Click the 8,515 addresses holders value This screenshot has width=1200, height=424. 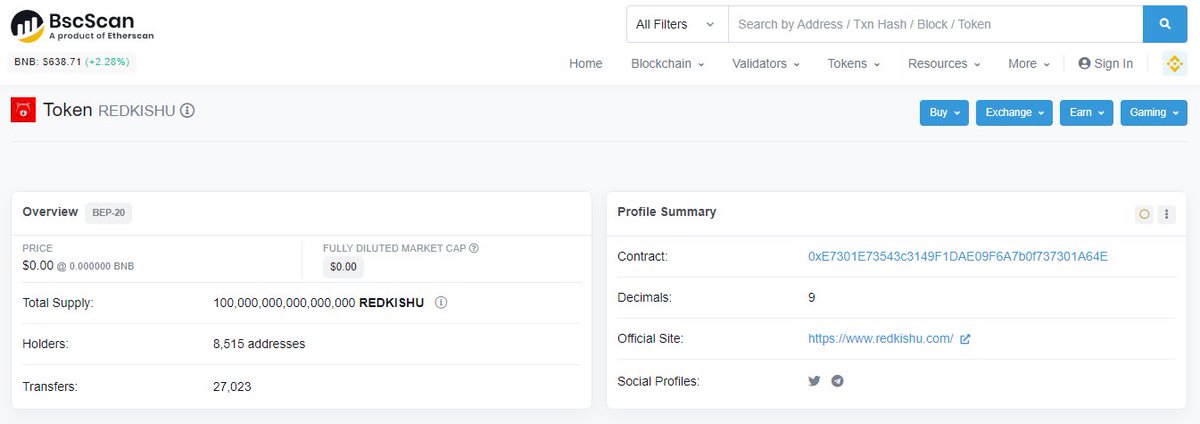pos(259,344)
